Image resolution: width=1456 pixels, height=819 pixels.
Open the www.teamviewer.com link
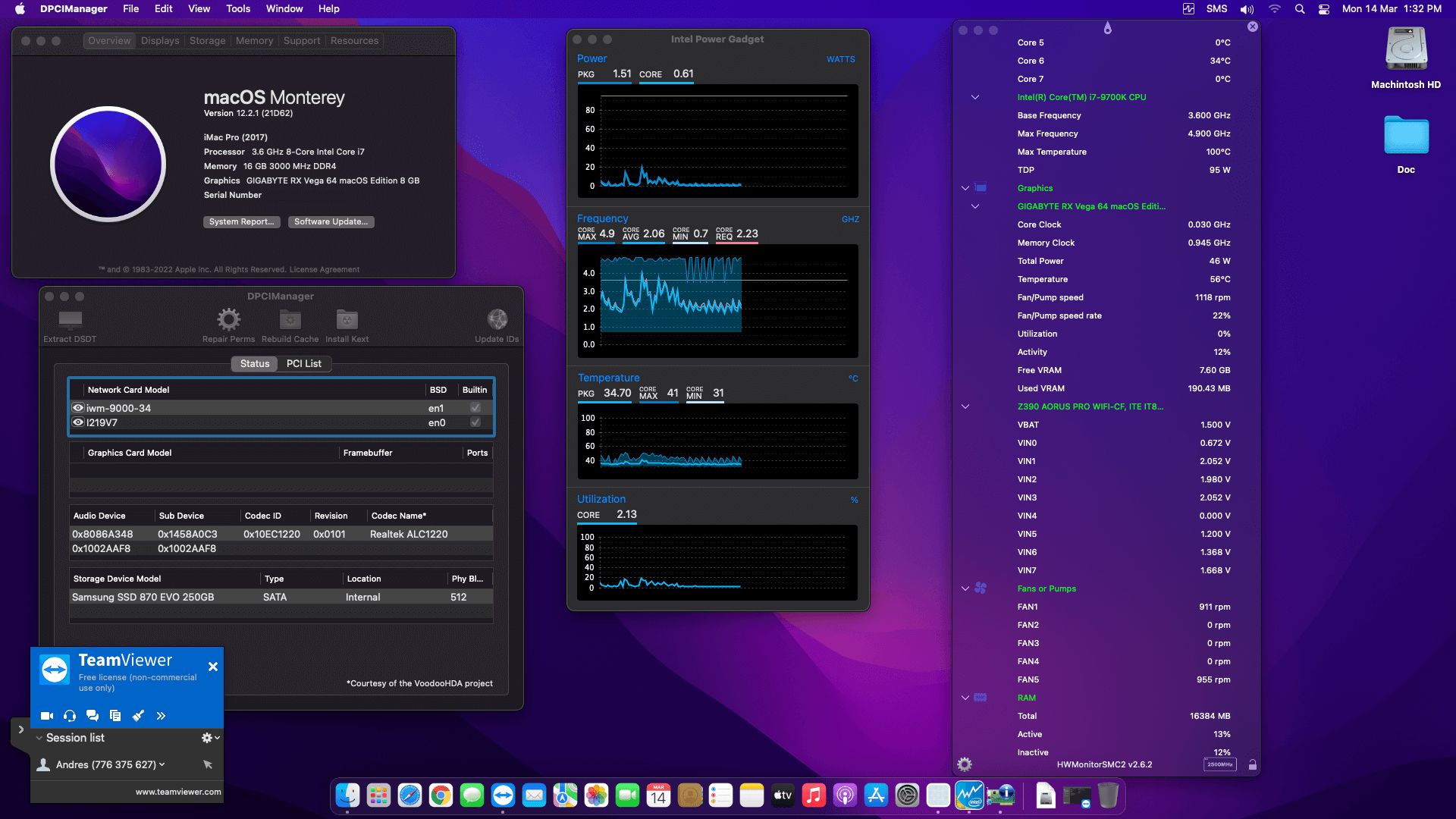178,792
